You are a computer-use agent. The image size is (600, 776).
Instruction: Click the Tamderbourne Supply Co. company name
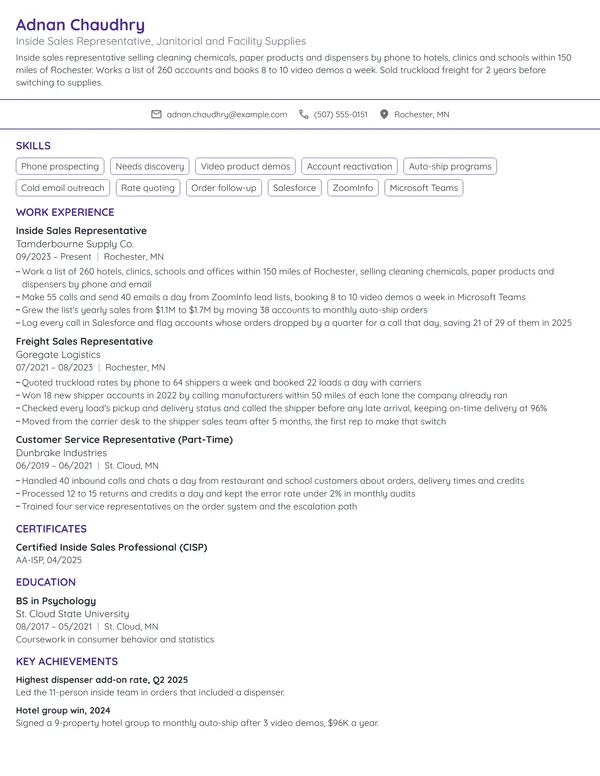[75, 244]
